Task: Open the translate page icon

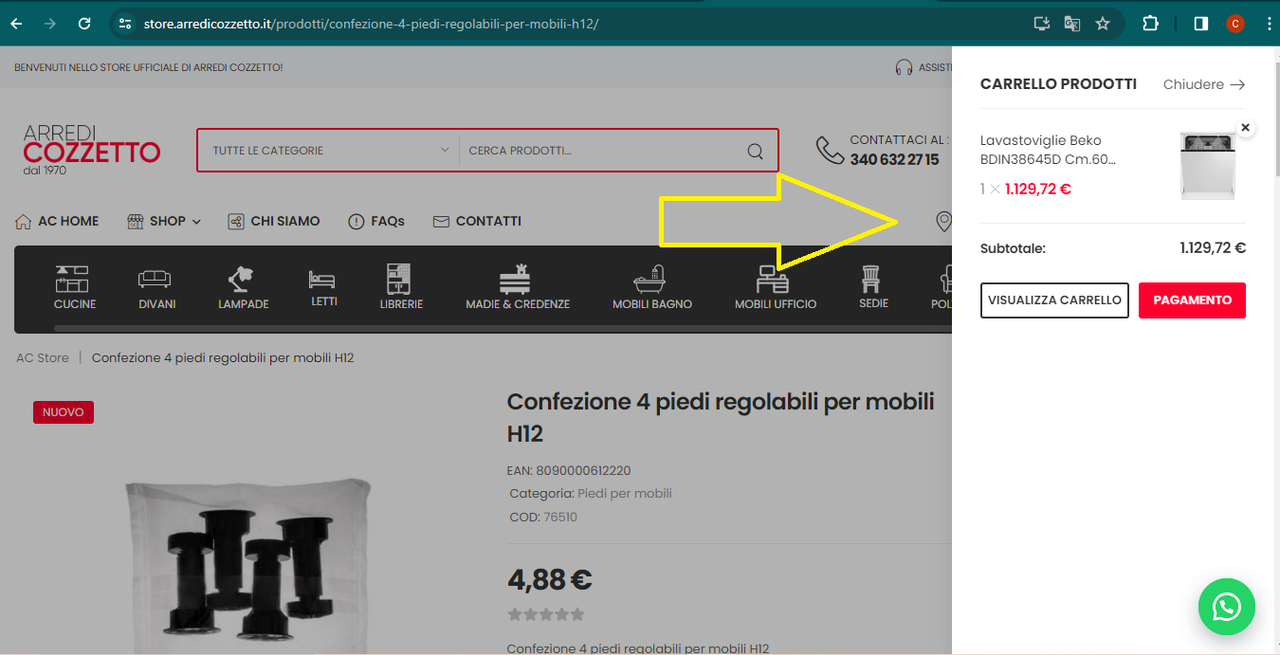Action: (1072, 23)
